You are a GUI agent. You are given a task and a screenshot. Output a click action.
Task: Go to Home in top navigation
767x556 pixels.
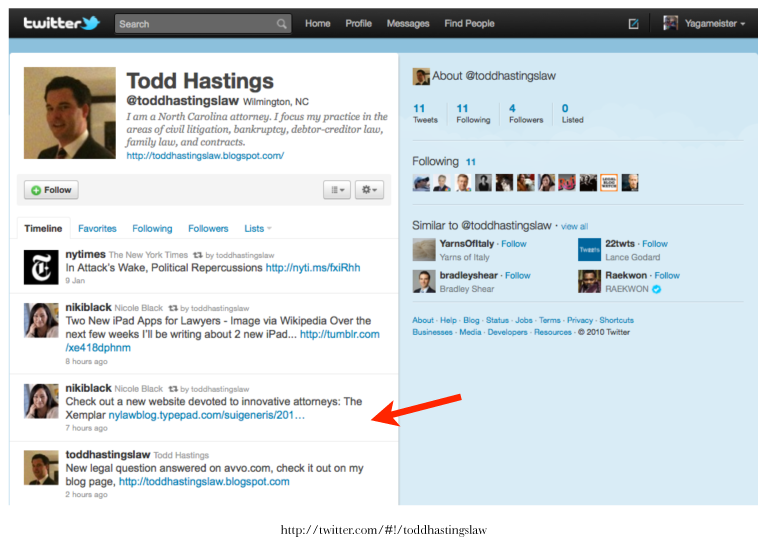coord(317,23)
